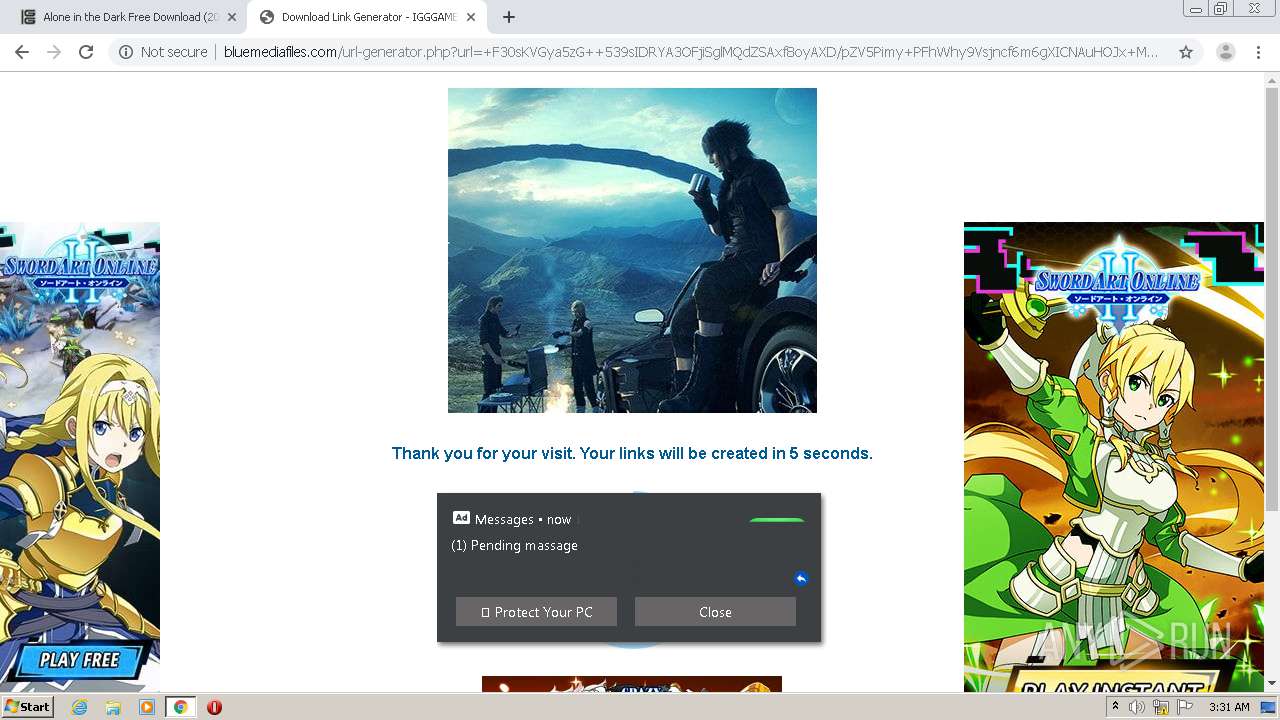1280x720 pixels.
Task: Open Windows Explorer folder from the taskbar
Action: (113, 707)
